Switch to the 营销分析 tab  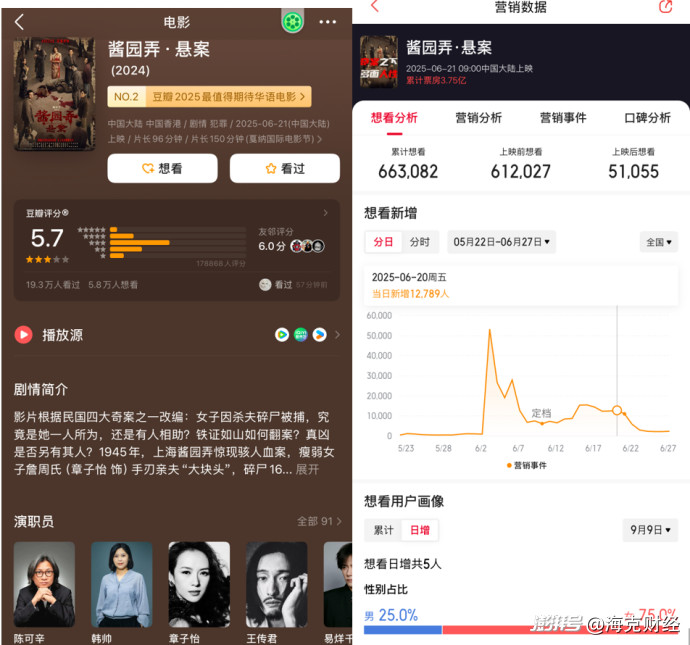coord(478,118)
